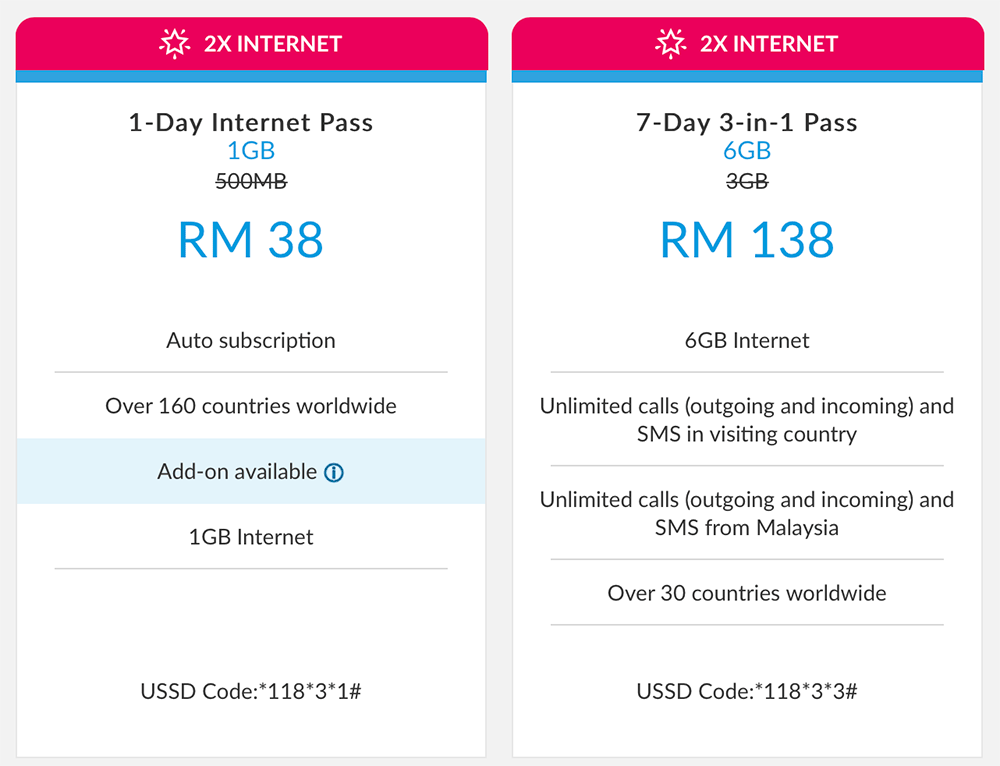The image size is (1000, 766).
Task: Click the Over 30 countries worldwide text
Action: point(747,593)
